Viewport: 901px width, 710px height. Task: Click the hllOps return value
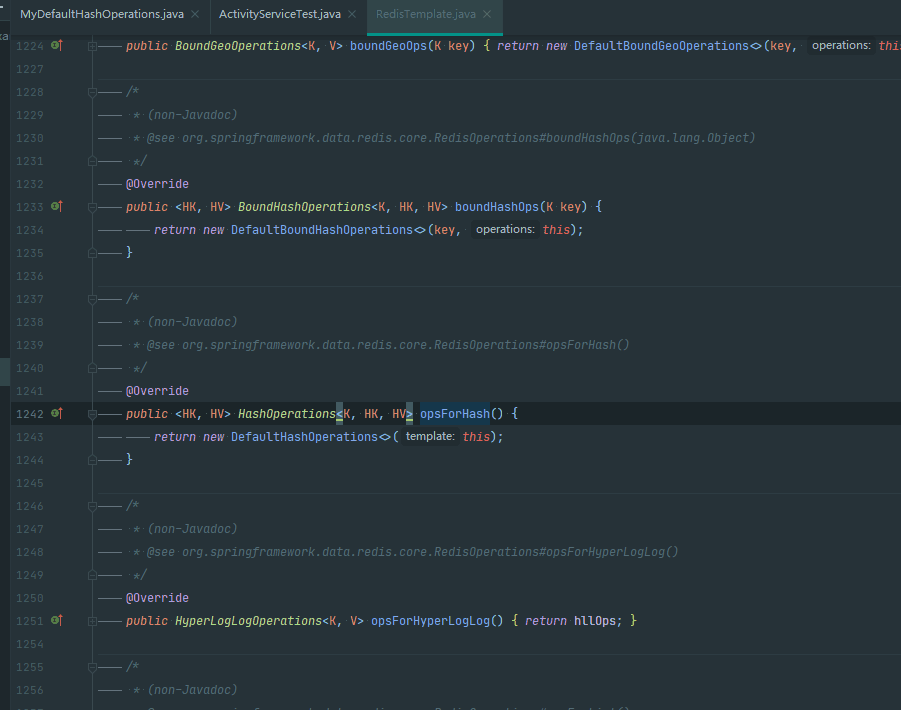tap(594, 621)
